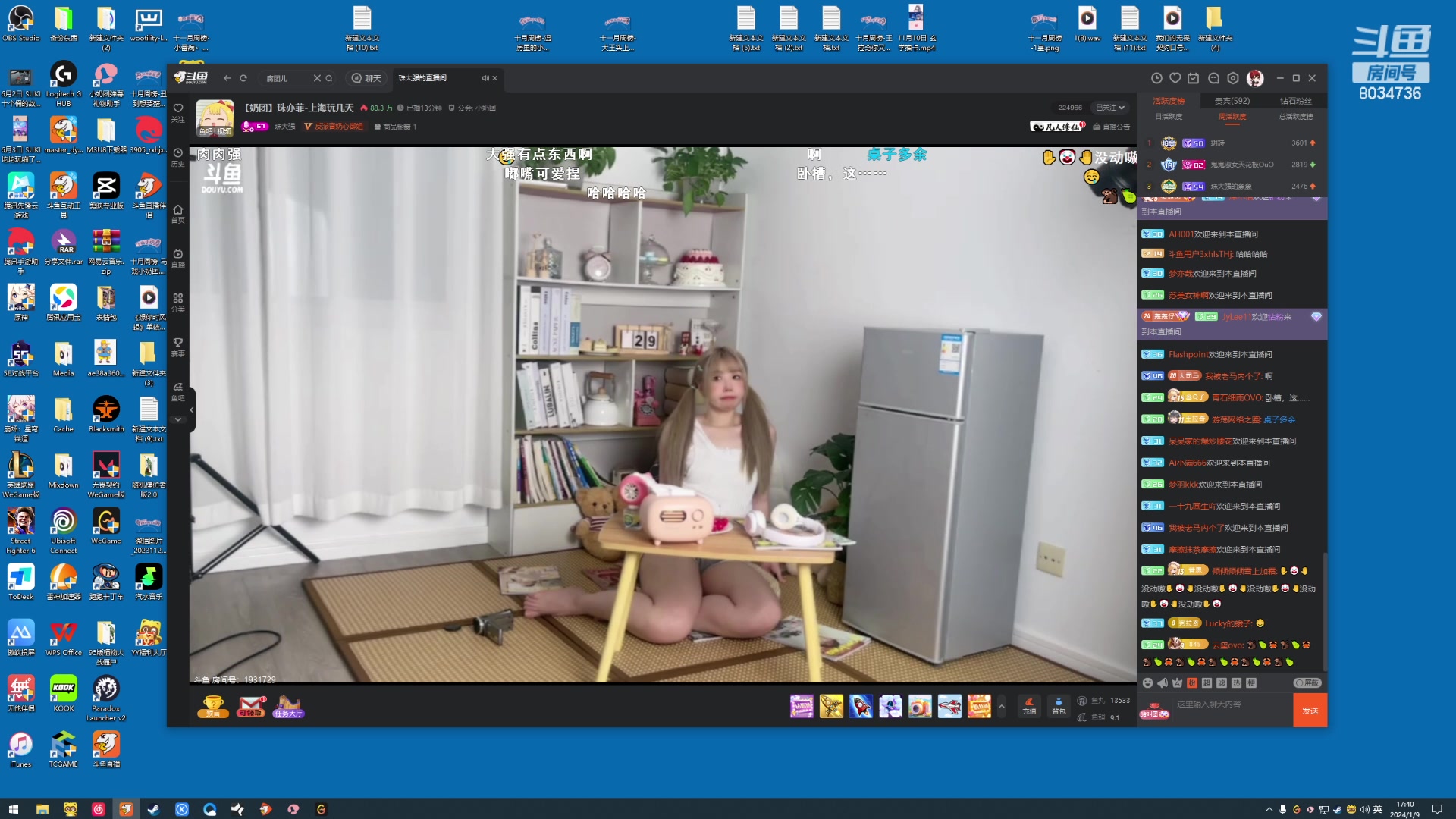
Task: Open the user profile avatar menu
Action: click(1256, 78)
